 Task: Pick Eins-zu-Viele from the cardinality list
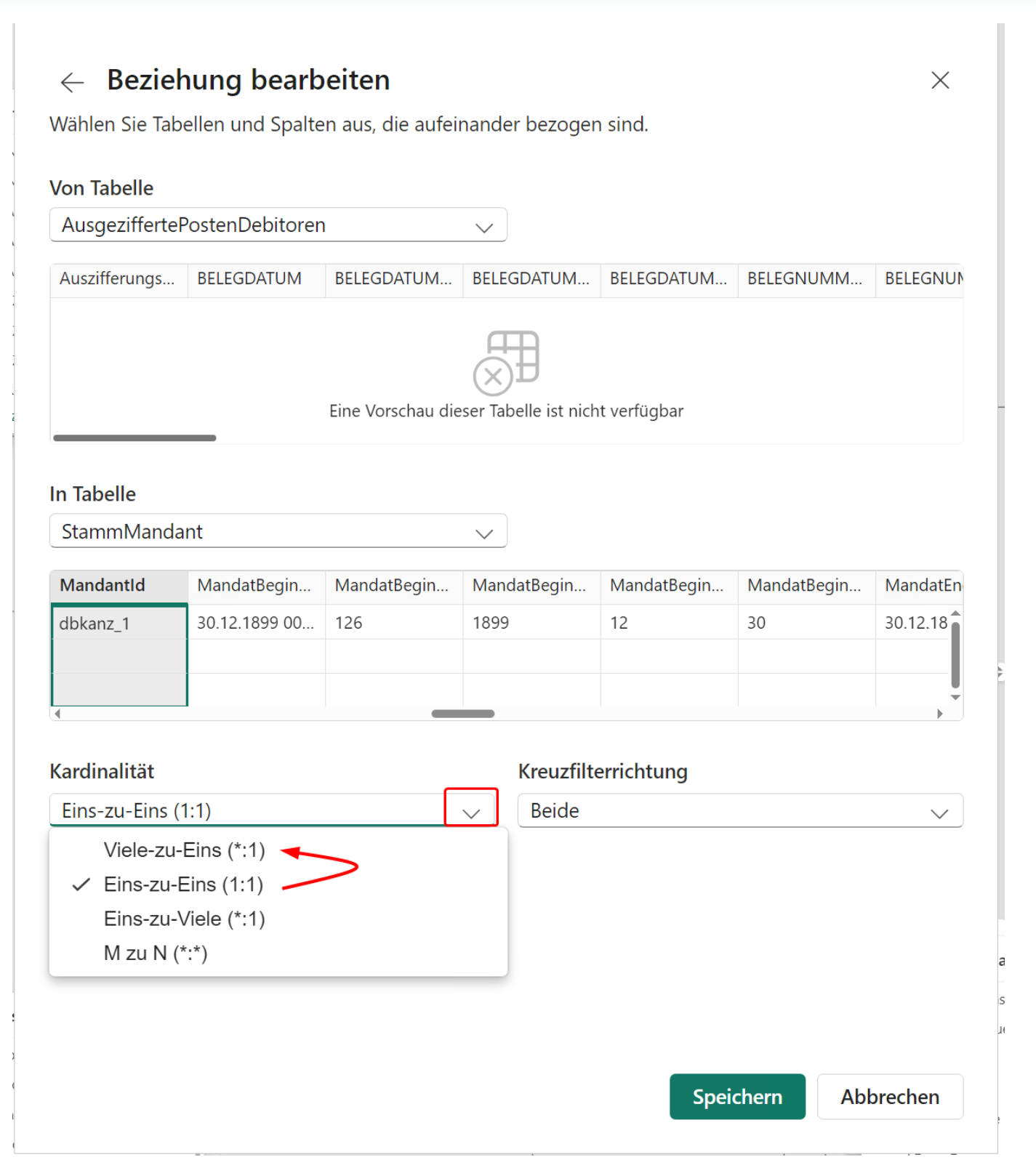[x=278, y=919]
